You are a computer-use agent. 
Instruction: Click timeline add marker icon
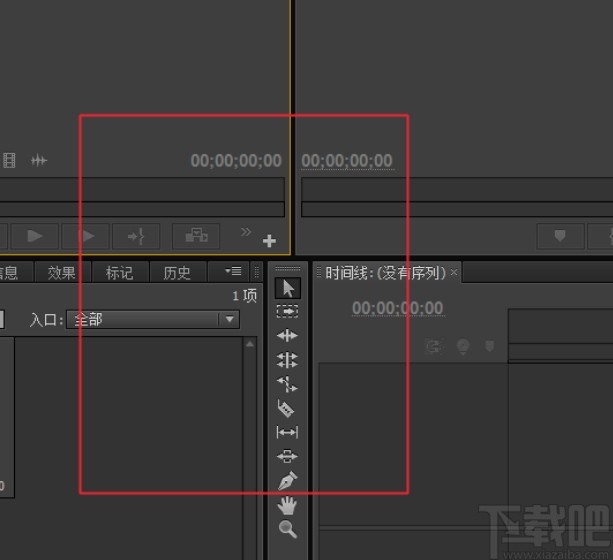pos(489,346)
